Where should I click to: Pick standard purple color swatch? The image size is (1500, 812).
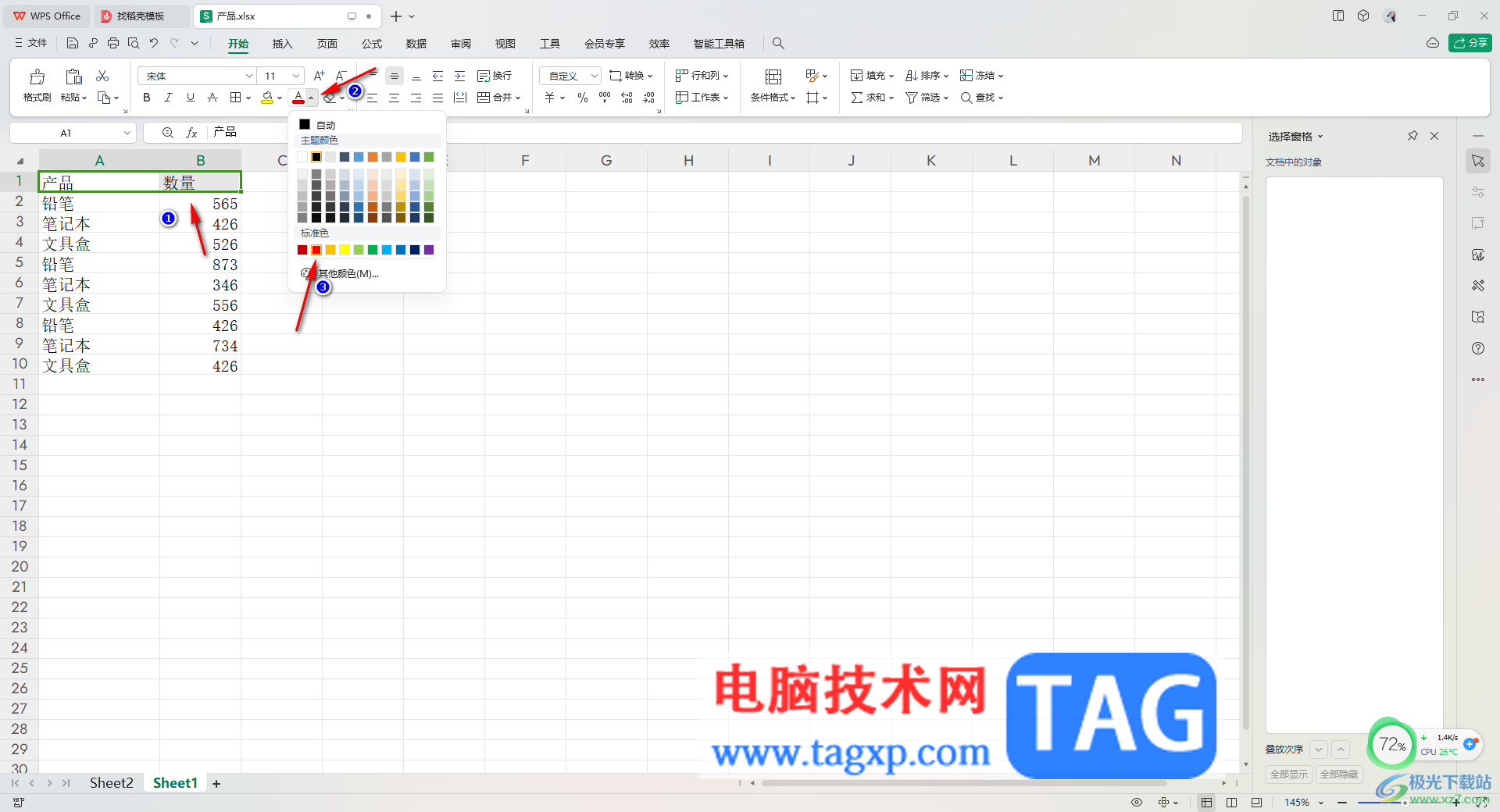click(429, 250)
